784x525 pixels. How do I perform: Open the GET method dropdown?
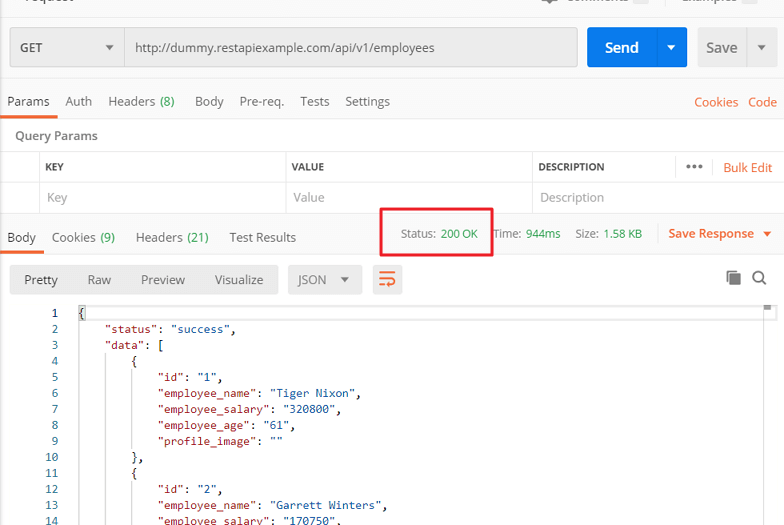pos(67,48)
